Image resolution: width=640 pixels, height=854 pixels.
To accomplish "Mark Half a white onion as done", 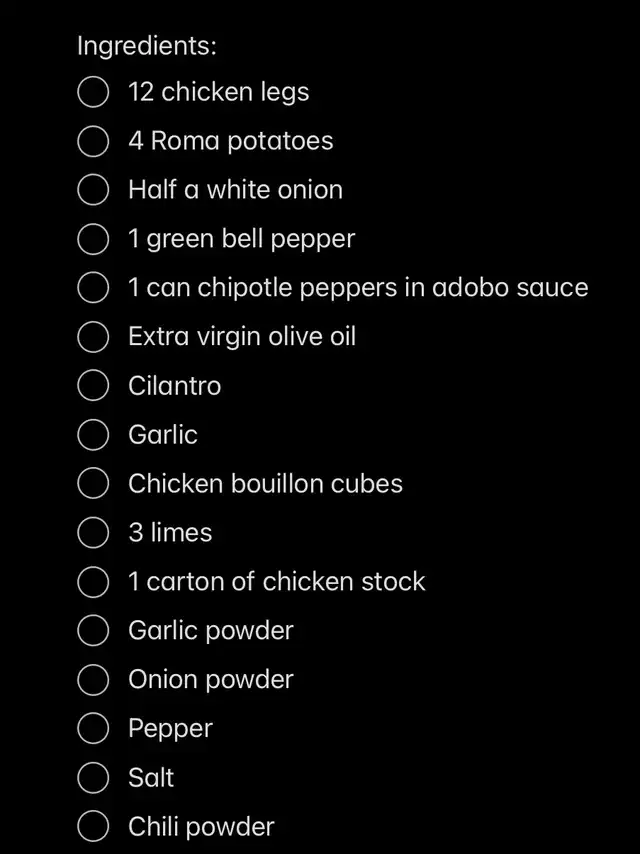I will pos(93,190).
